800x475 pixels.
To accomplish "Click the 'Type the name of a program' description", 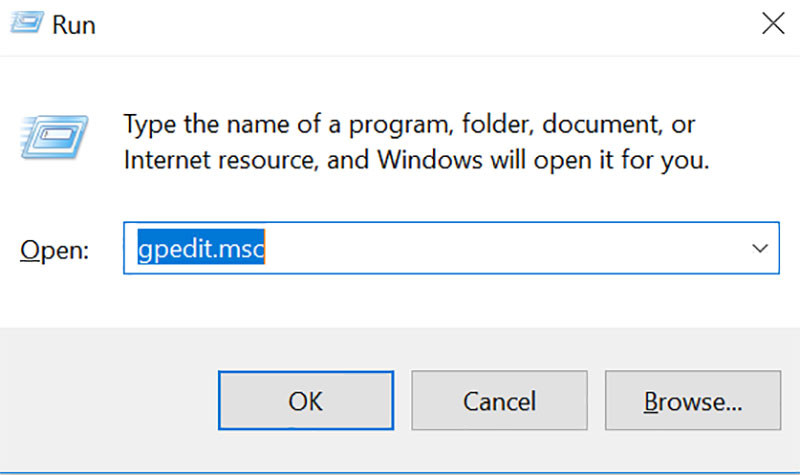I will pos(409,124).
